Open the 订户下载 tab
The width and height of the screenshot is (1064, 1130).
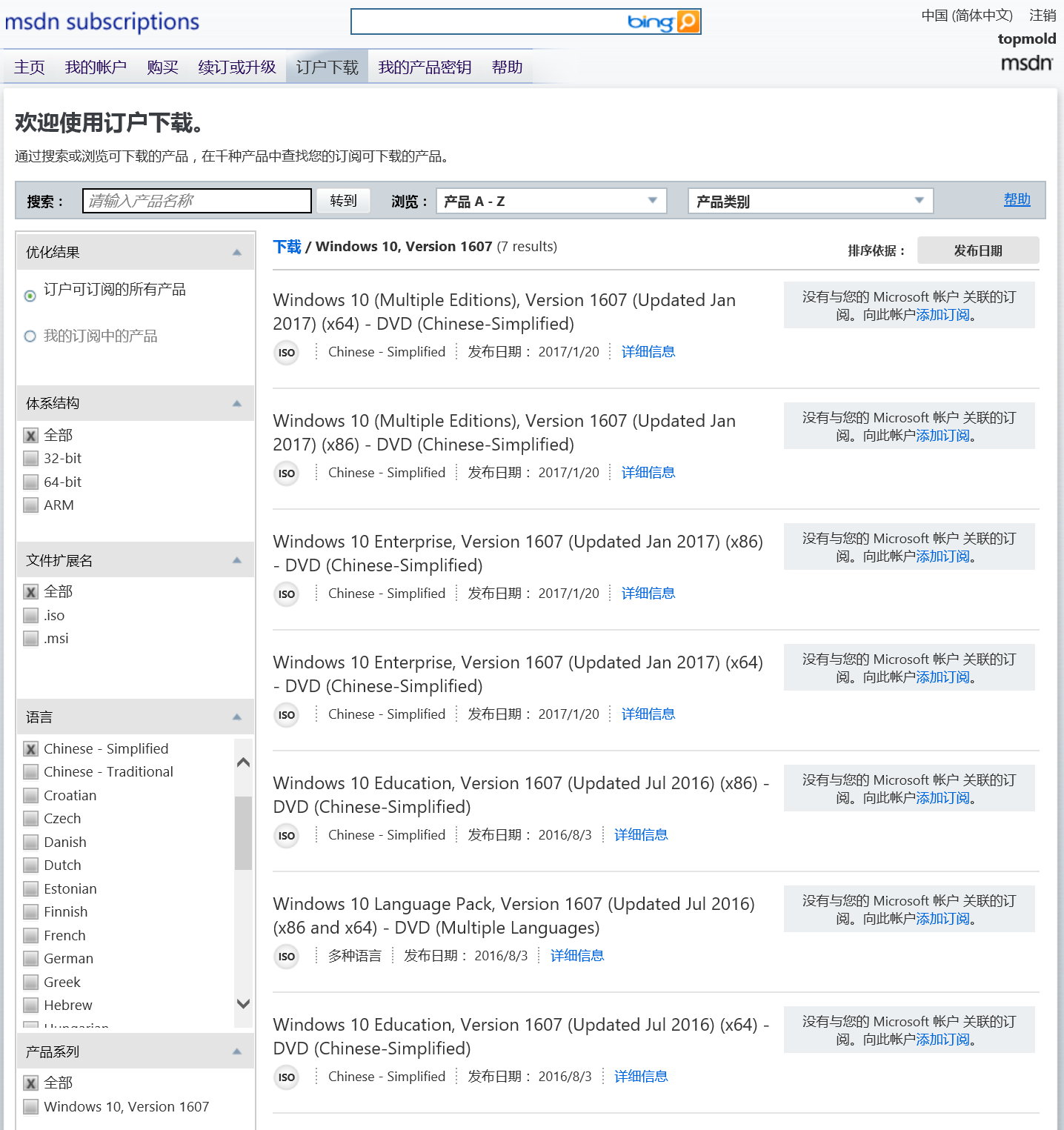327,67
